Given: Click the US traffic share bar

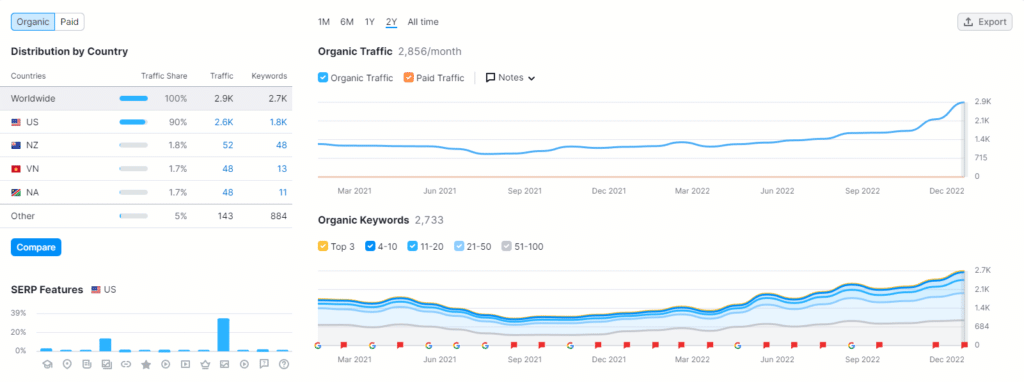Looking at the screenshot, I should pos(133,122).
